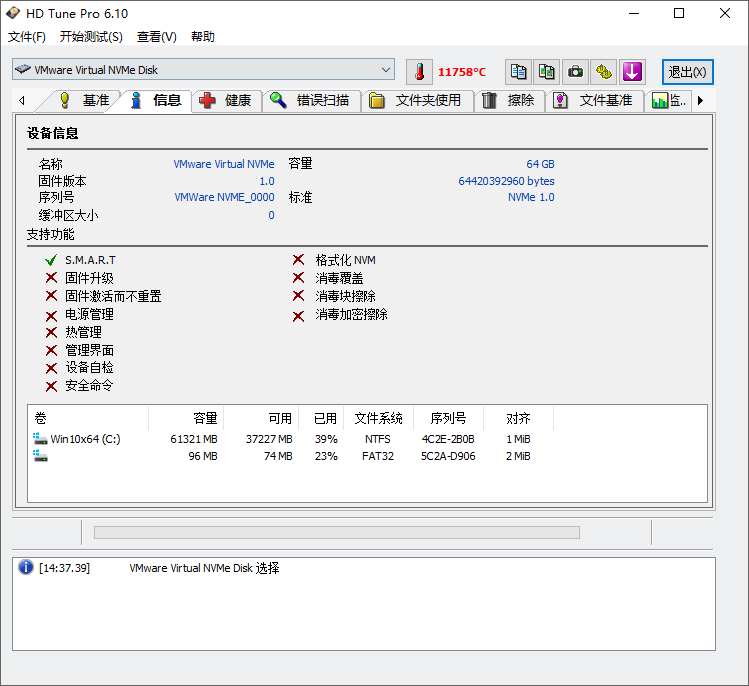The image size is (749, 686).
Task: Click the red X beside 安全命令
Action: tap(51, 386)
